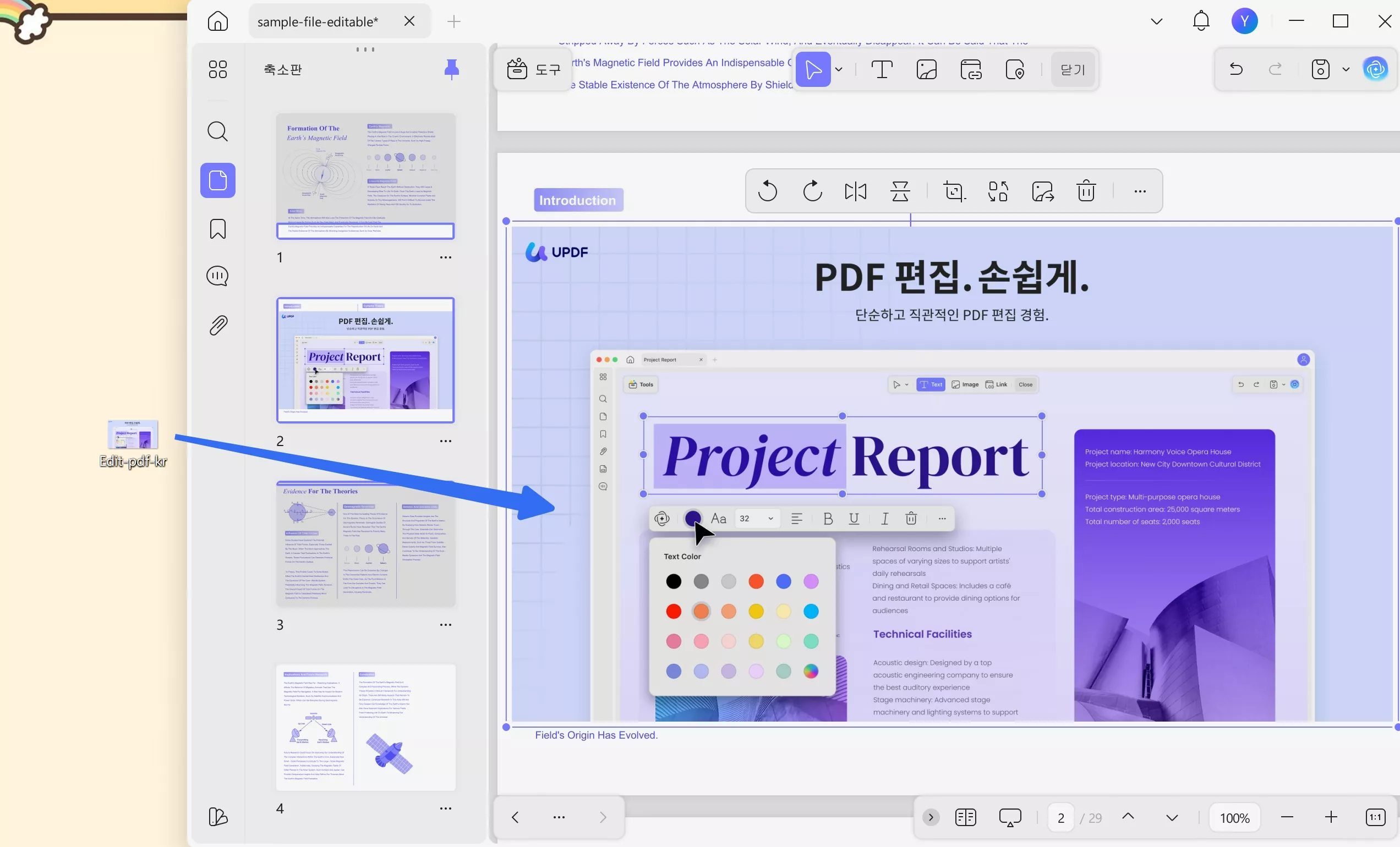Screen dimensions: 1400x847
Task: Open the UPDF AI assistant icon
Action: point(1376,69)
